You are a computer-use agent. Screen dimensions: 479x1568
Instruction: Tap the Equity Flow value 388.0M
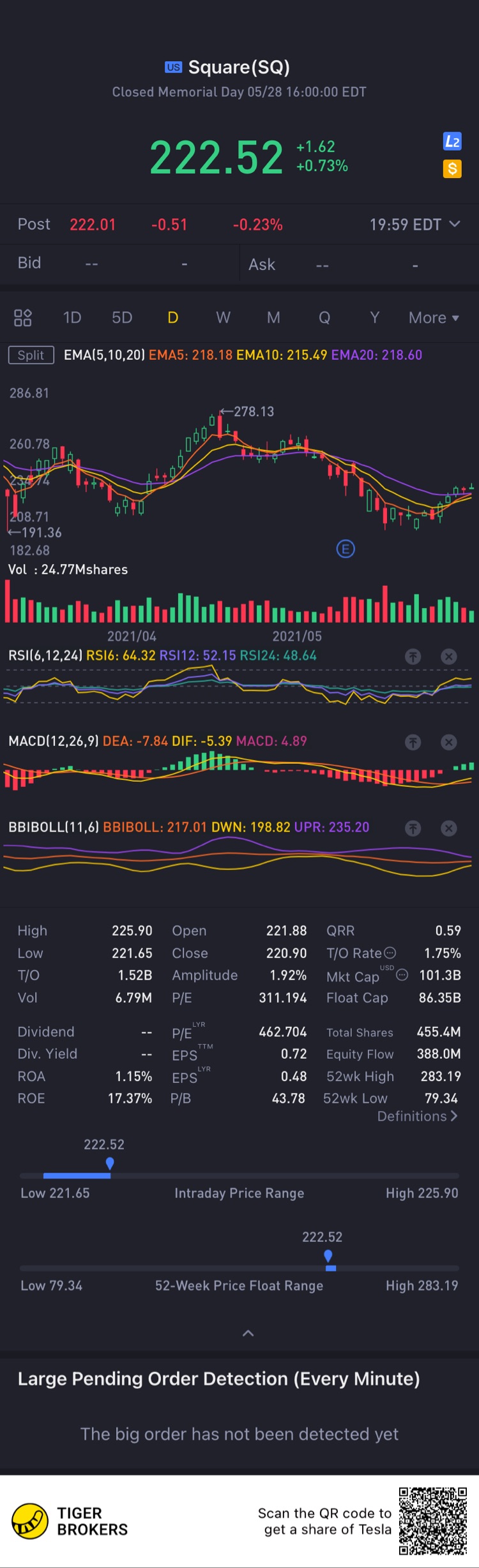pyautogui.click(x=439, y=1054)
